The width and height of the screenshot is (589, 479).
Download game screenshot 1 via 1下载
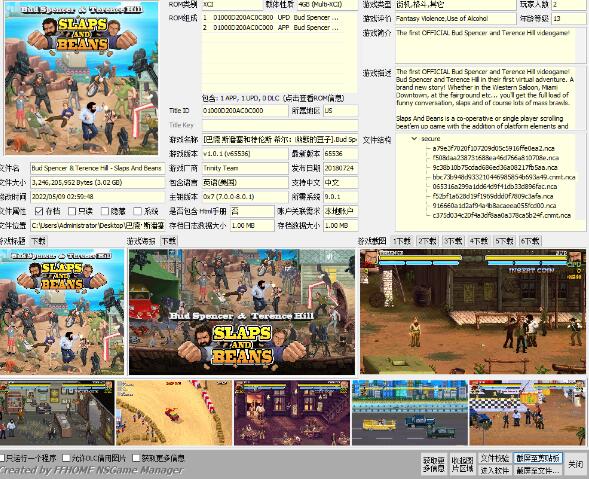pos(402,241)
